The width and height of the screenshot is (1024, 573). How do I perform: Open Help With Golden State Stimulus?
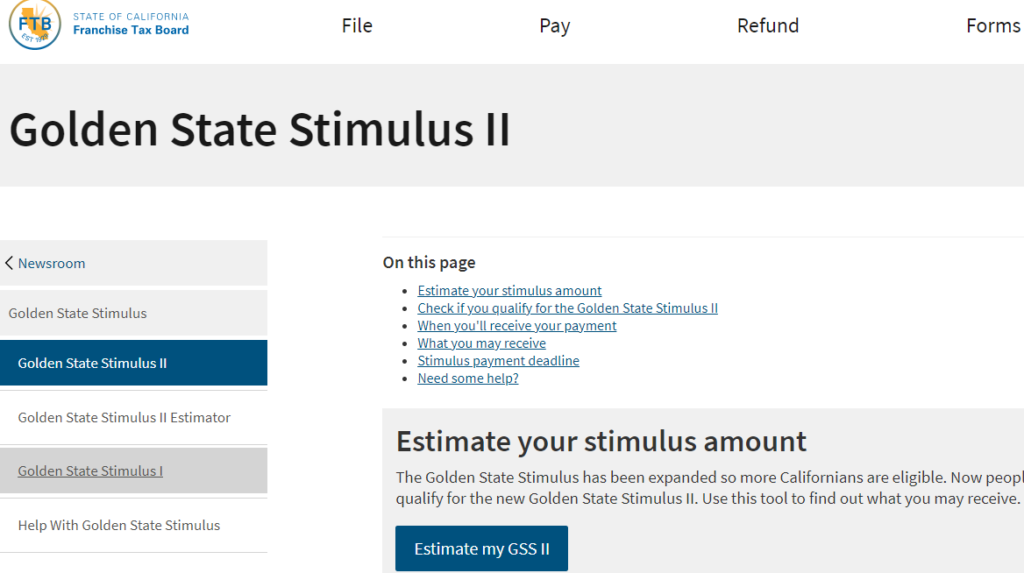119,525
